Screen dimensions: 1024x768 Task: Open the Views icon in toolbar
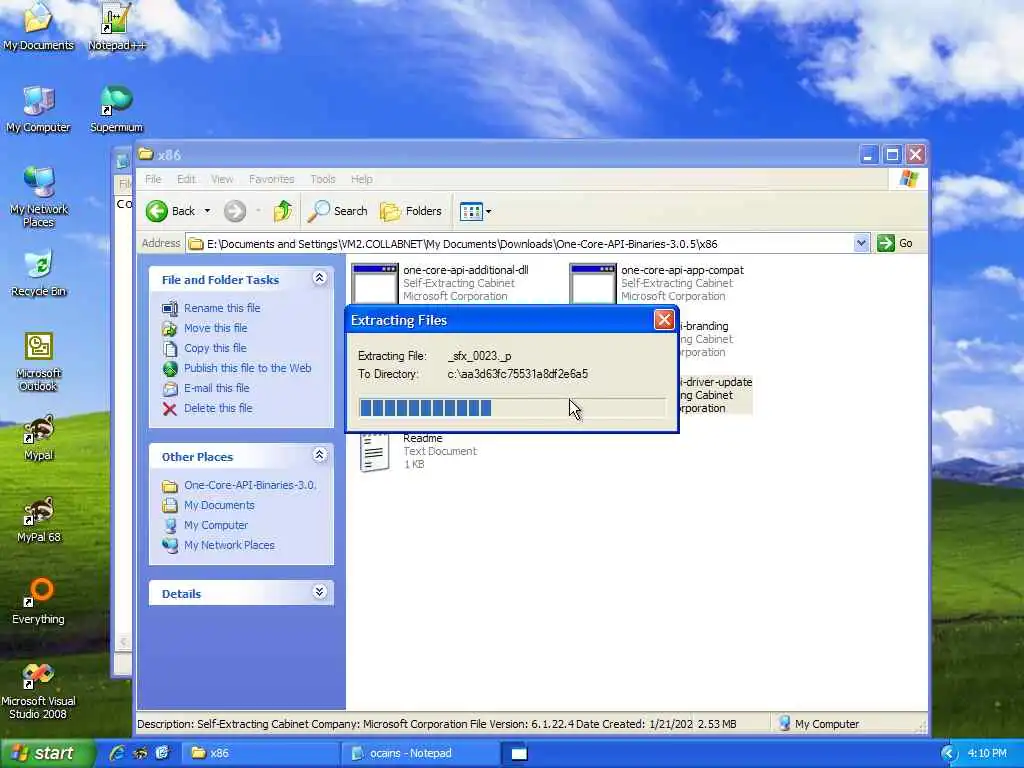[x=471, y=211]
